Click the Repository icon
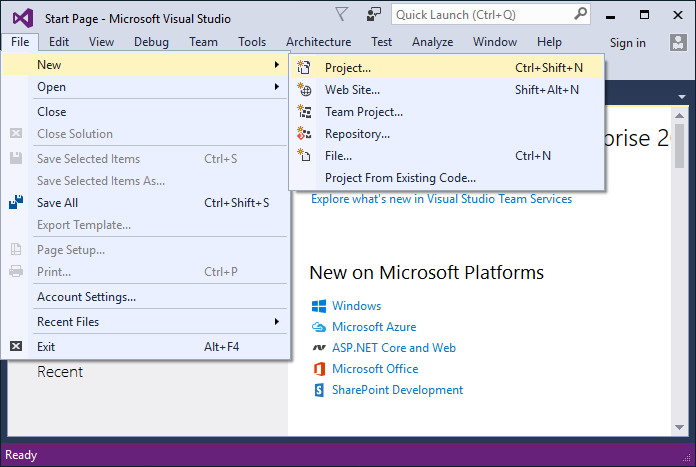This screenshot has height=467, width=696. 304,134
